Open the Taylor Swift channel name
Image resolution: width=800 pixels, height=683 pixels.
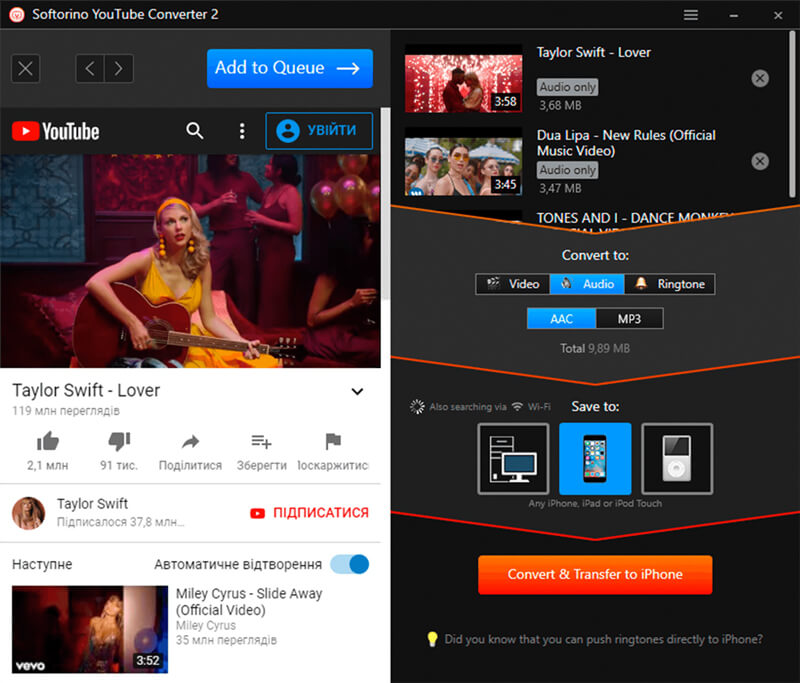point(92,504)
